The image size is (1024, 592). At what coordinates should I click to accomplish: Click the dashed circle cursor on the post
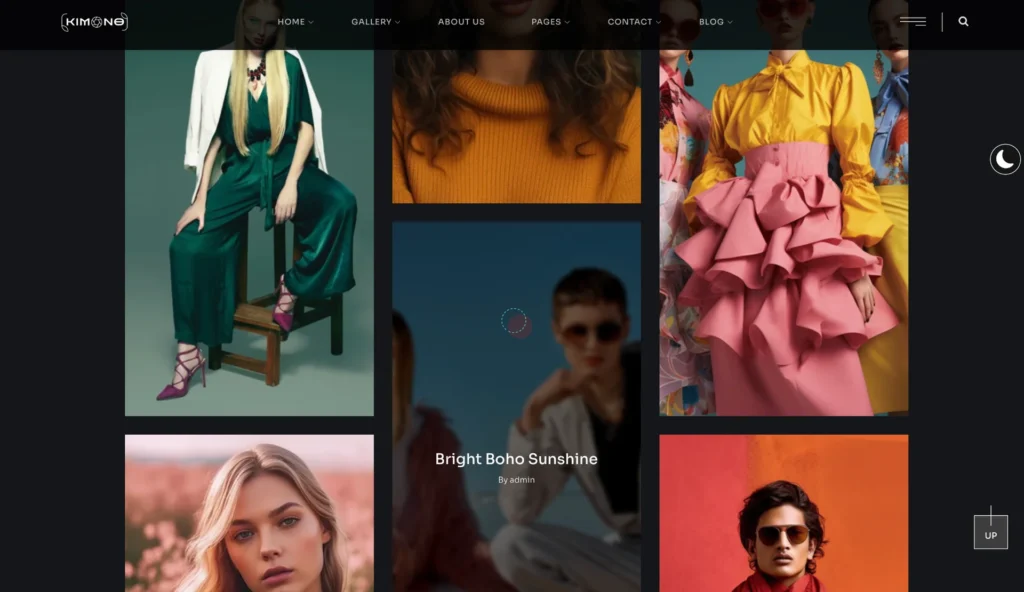pos(513,320)
